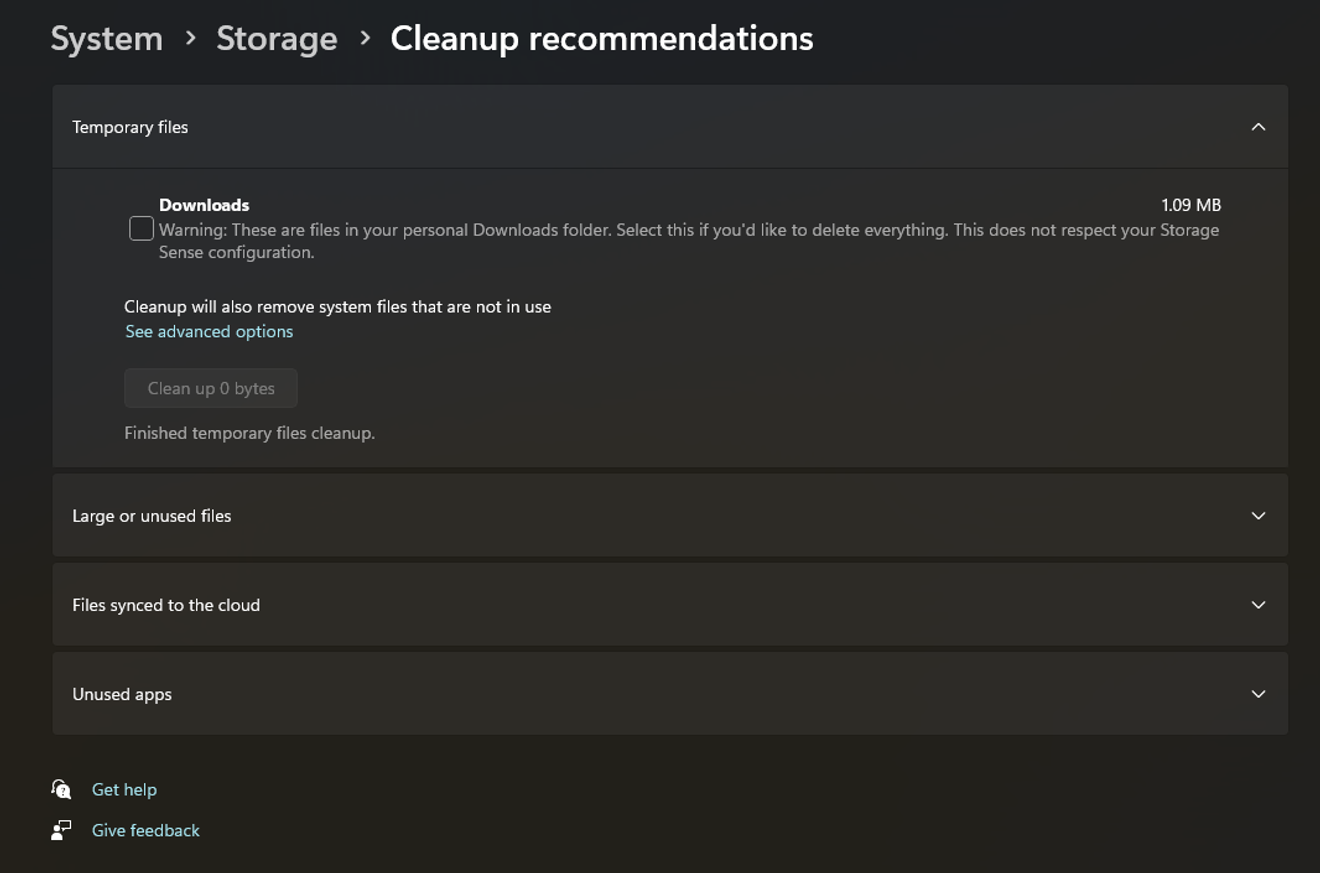Check the Downloads checkbox
1320x873 pixels.
pos(141,229)
